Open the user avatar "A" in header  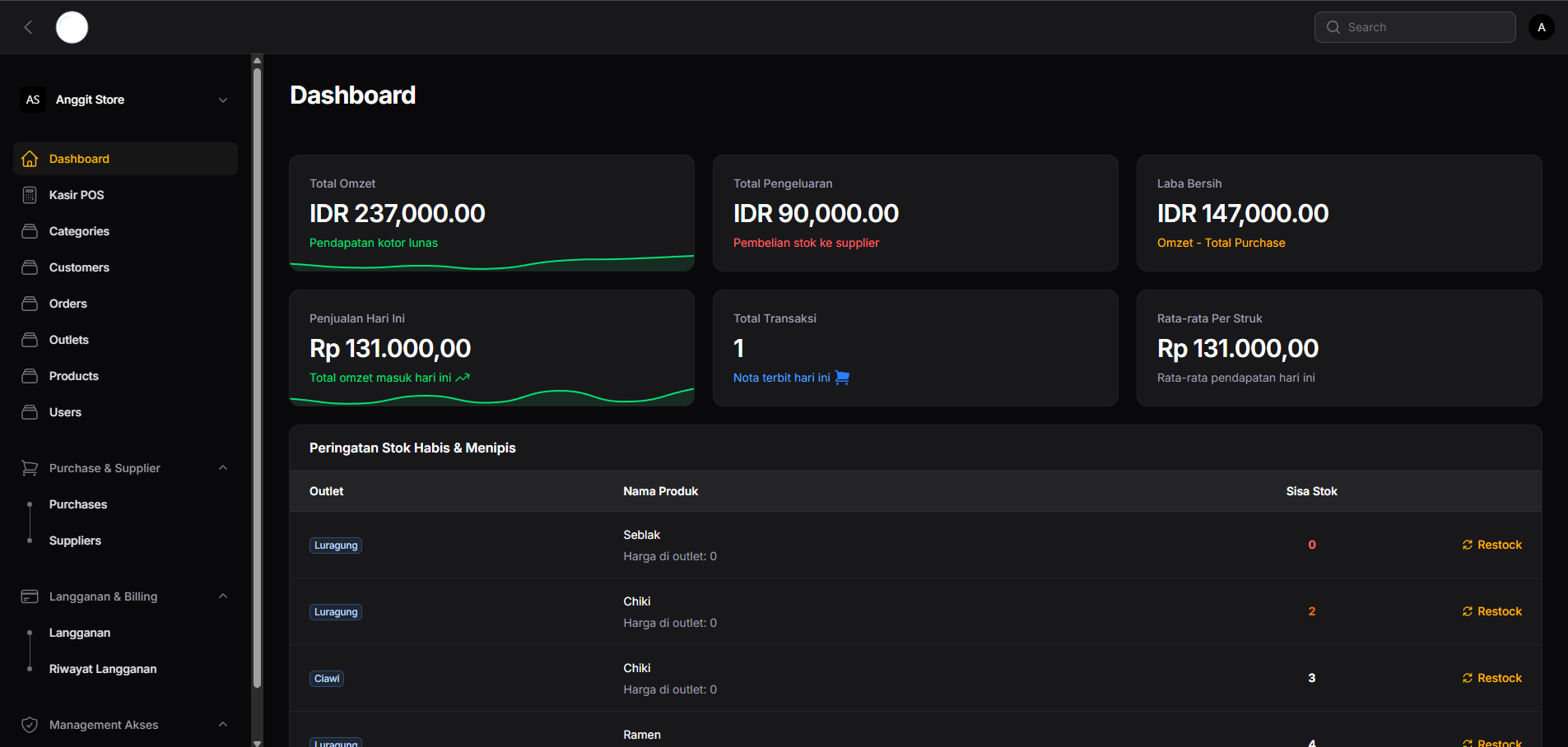(x=1541, y=27)
